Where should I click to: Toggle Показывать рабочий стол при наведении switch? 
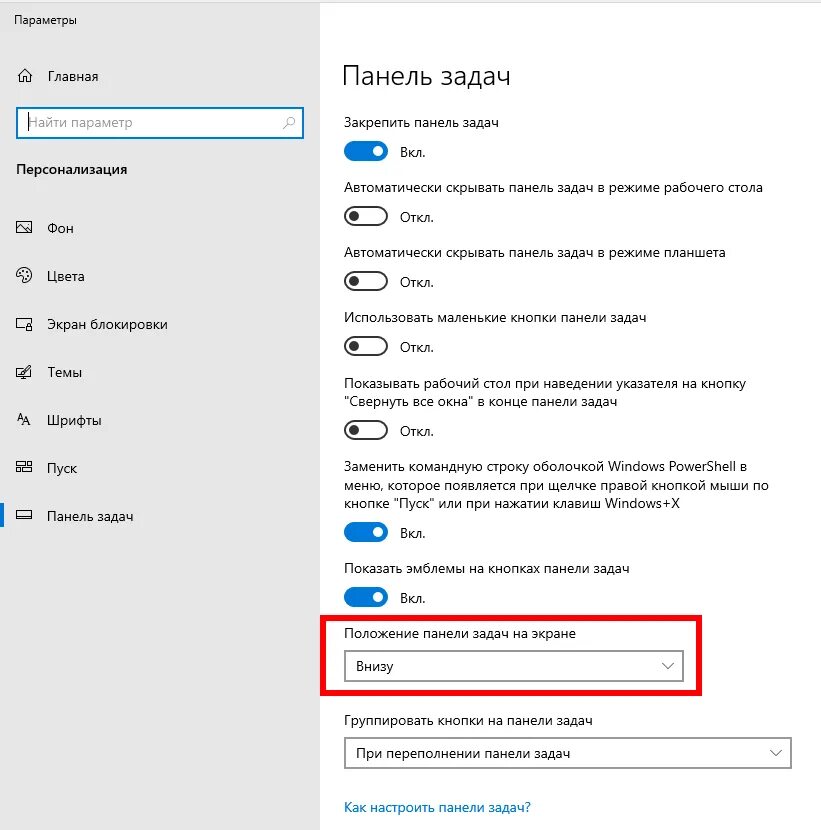click(x=366, y=430)
